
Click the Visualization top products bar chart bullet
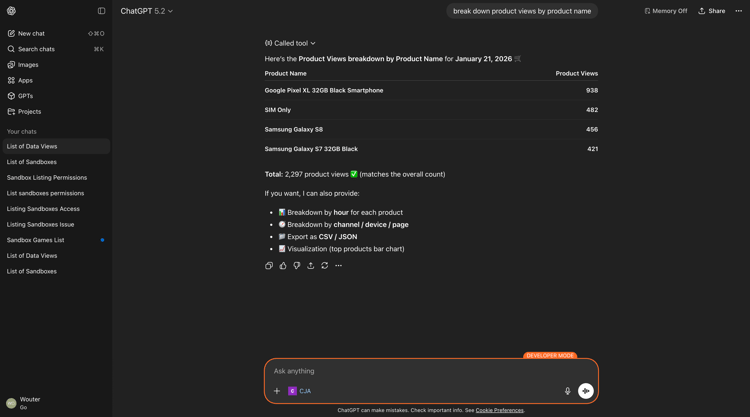coord(342,249)
